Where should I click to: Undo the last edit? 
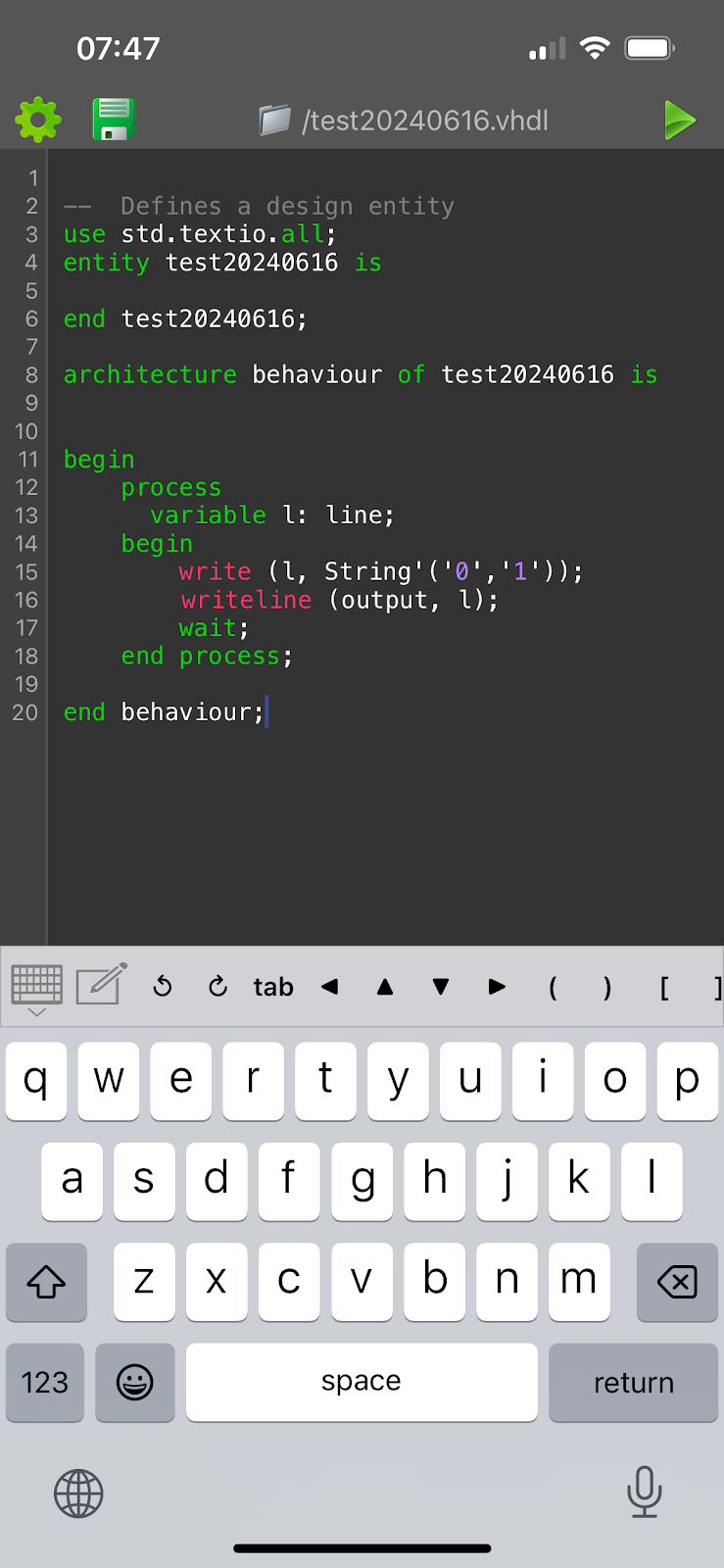tap(163, 987)
